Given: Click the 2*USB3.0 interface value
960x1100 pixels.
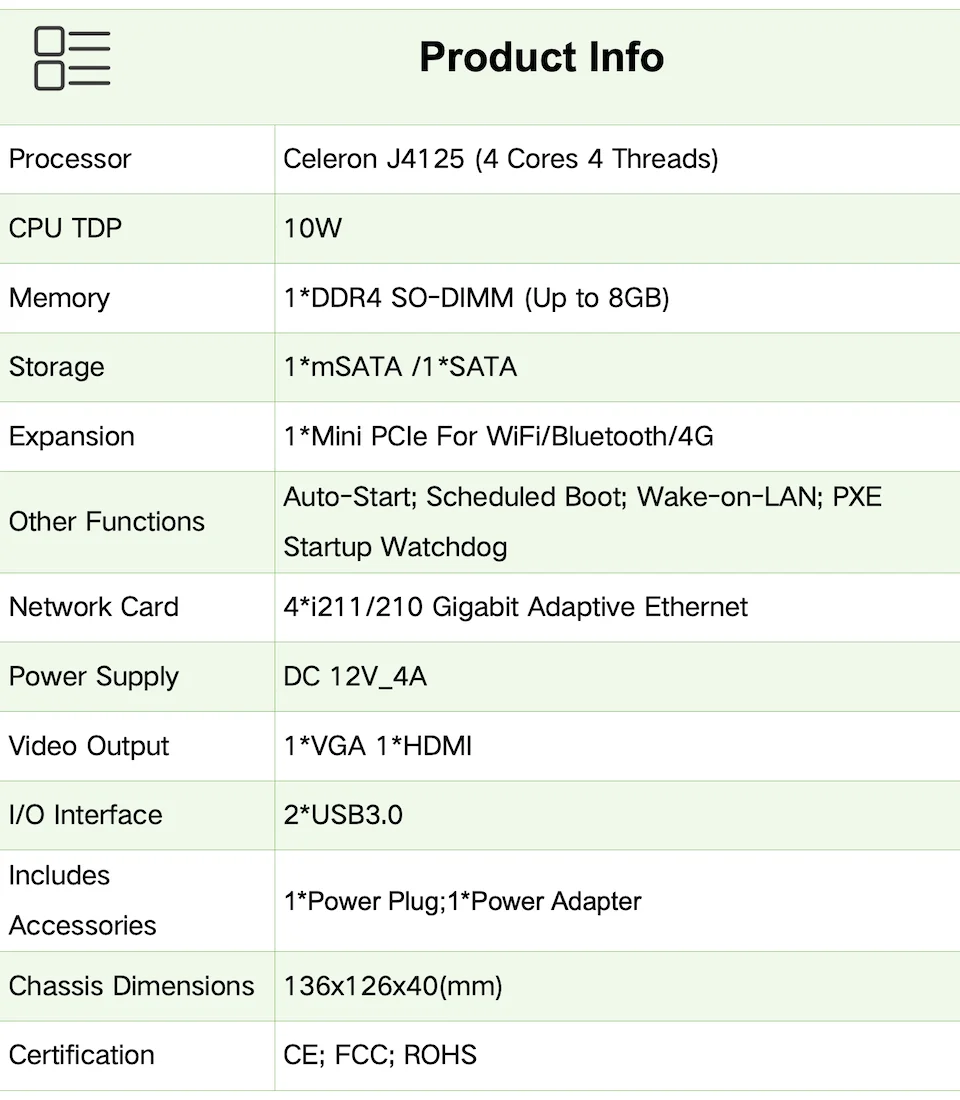Looking at the screenshot, I should click(x=343, y=815).
